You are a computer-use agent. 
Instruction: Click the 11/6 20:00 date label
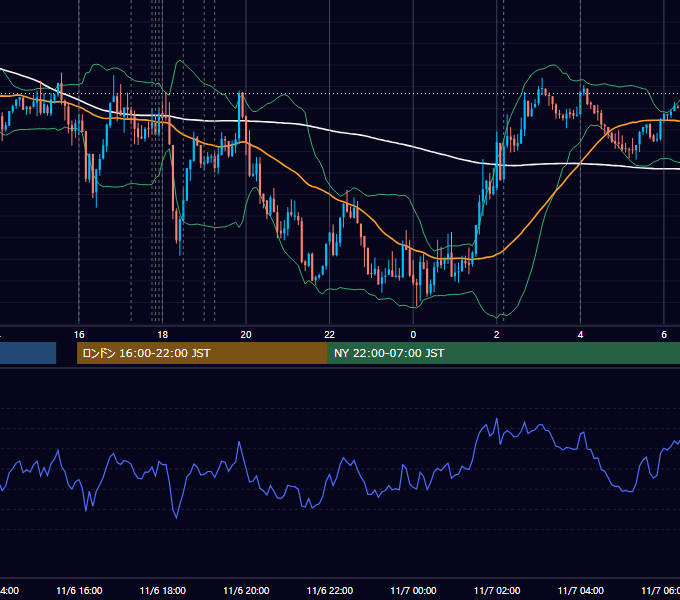tap(246, 590)
